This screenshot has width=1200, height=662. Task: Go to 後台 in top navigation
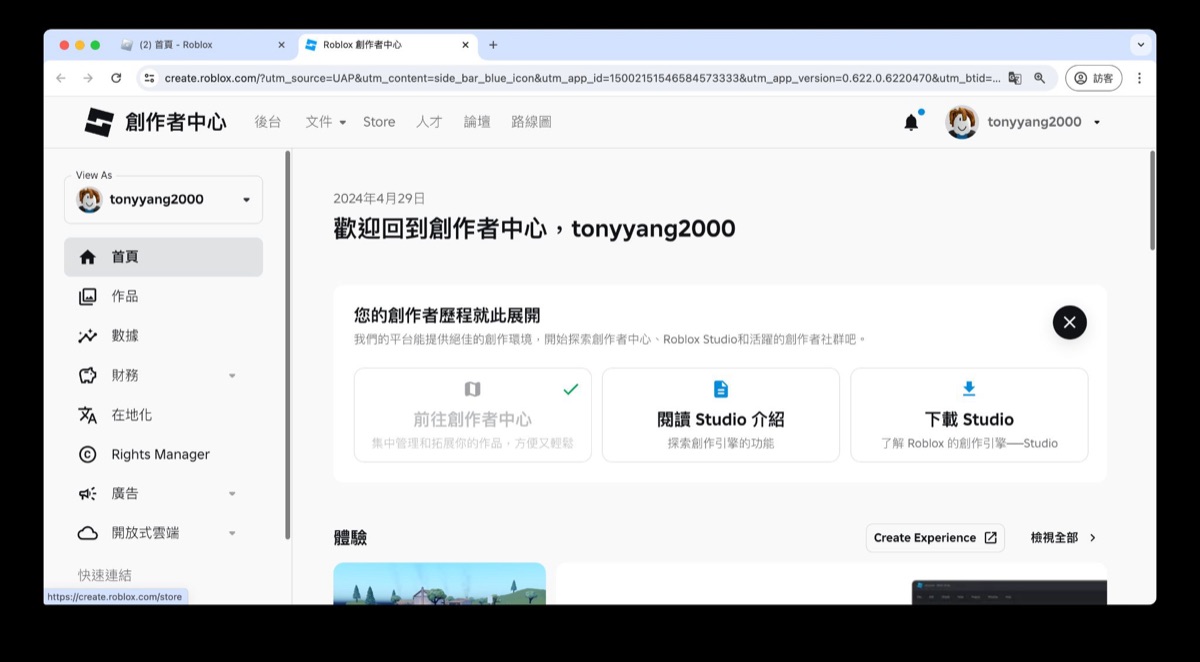point(268,122)
